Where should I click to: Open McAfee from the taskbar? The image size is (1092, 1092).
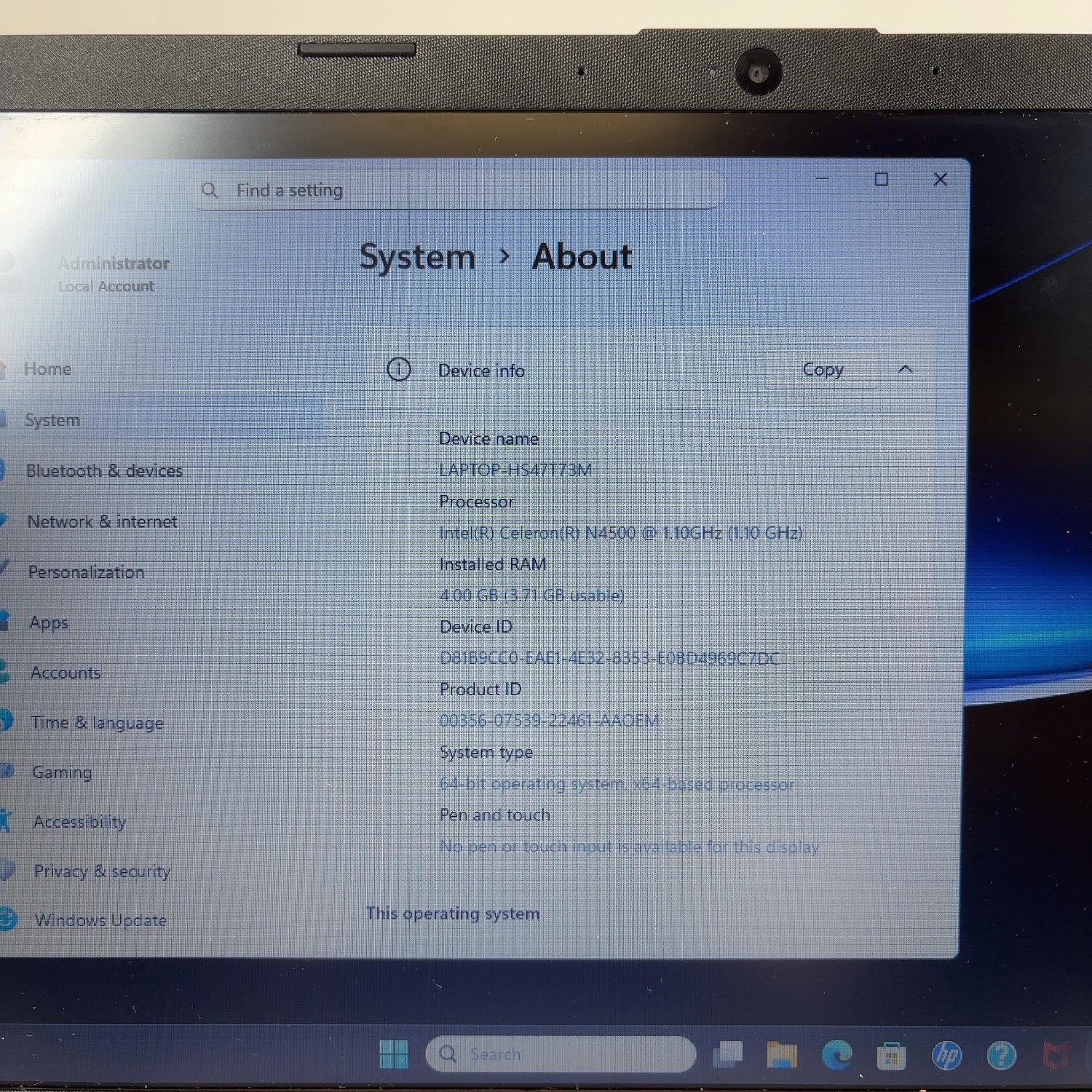click(1056, 1055)
